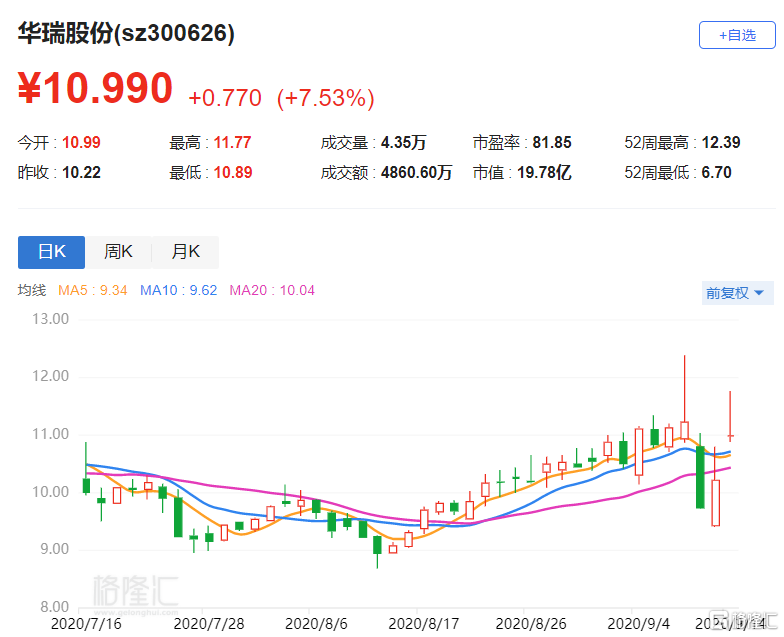Select the 2020/8/26 date label
This screenshot has height=637, width=784.
click(x=531, y=624)
